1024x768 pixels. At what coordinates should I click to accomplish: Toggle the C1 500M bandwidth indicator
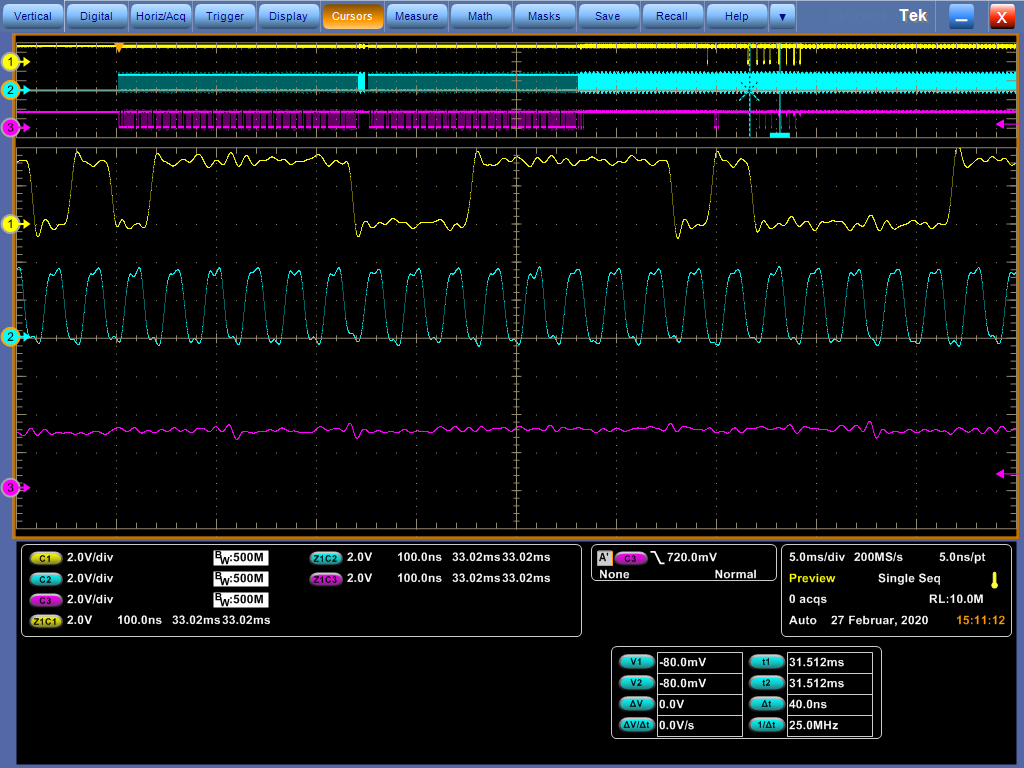click(240, 558)
